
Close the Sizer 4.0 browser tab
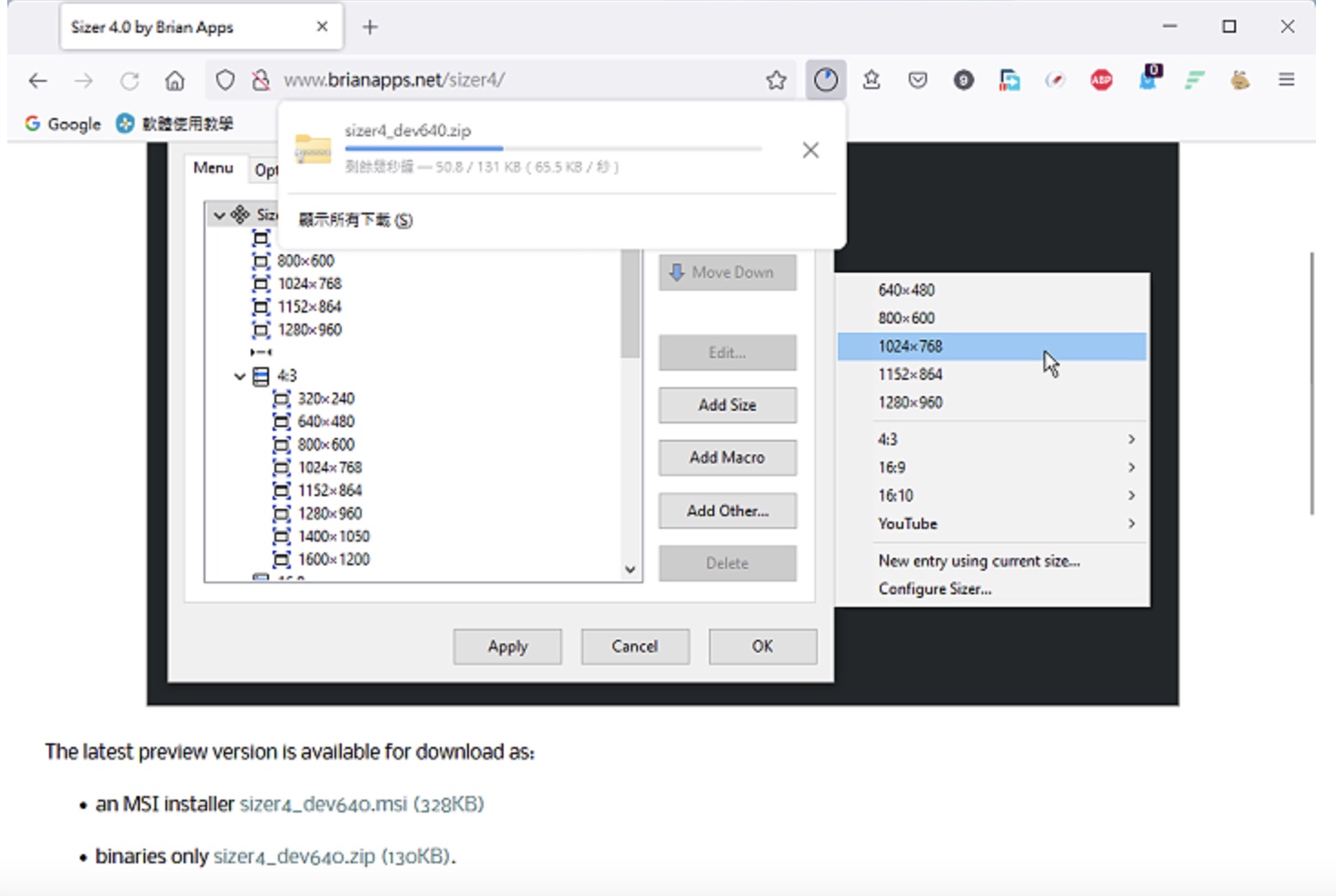(322, 27)
